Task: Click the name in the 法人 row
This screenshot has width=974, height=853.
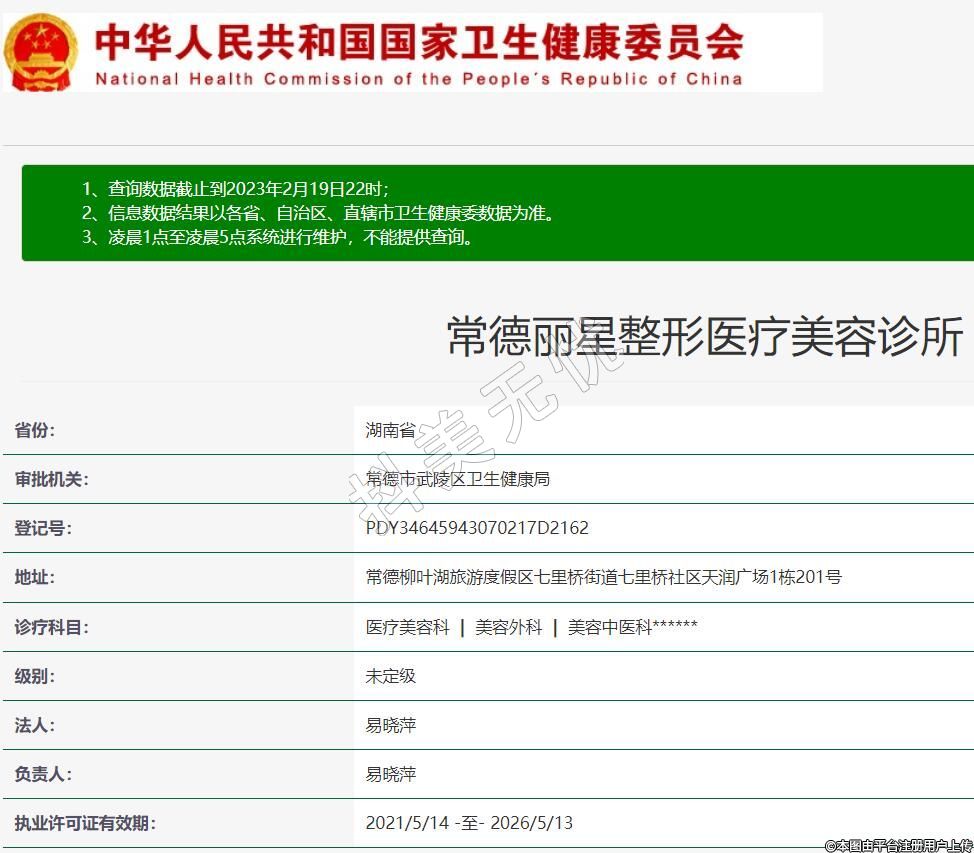Action: pos(390,725)
